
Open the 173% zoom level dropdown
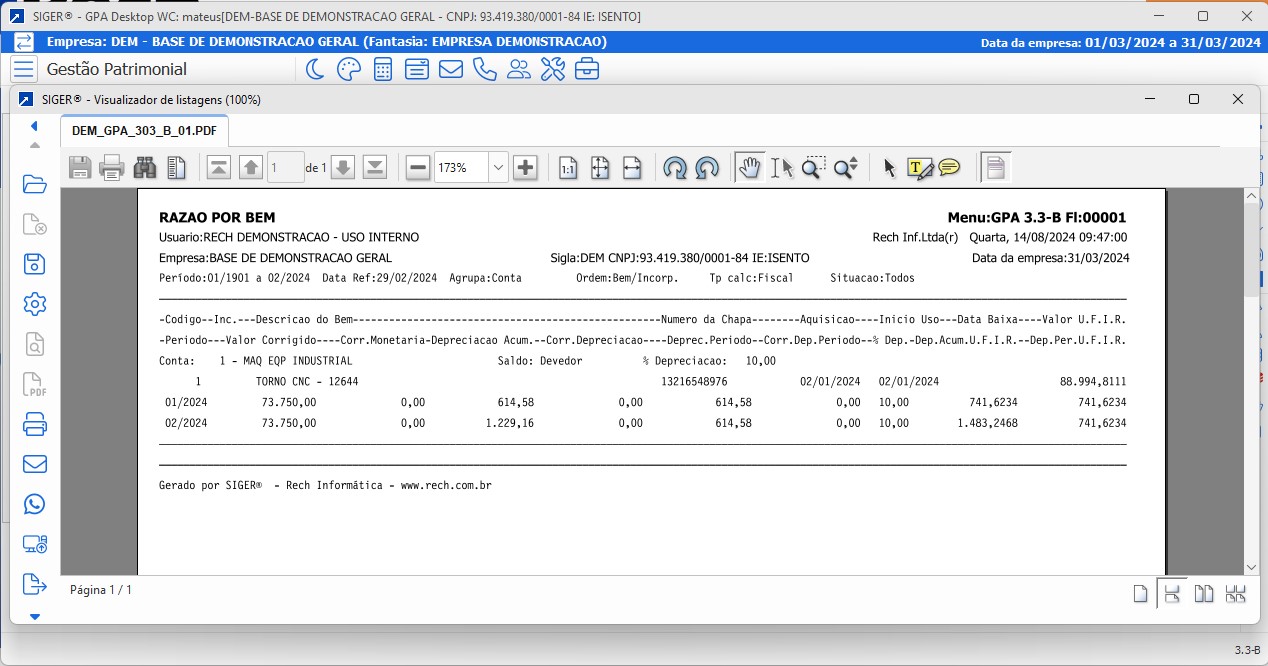498,168
